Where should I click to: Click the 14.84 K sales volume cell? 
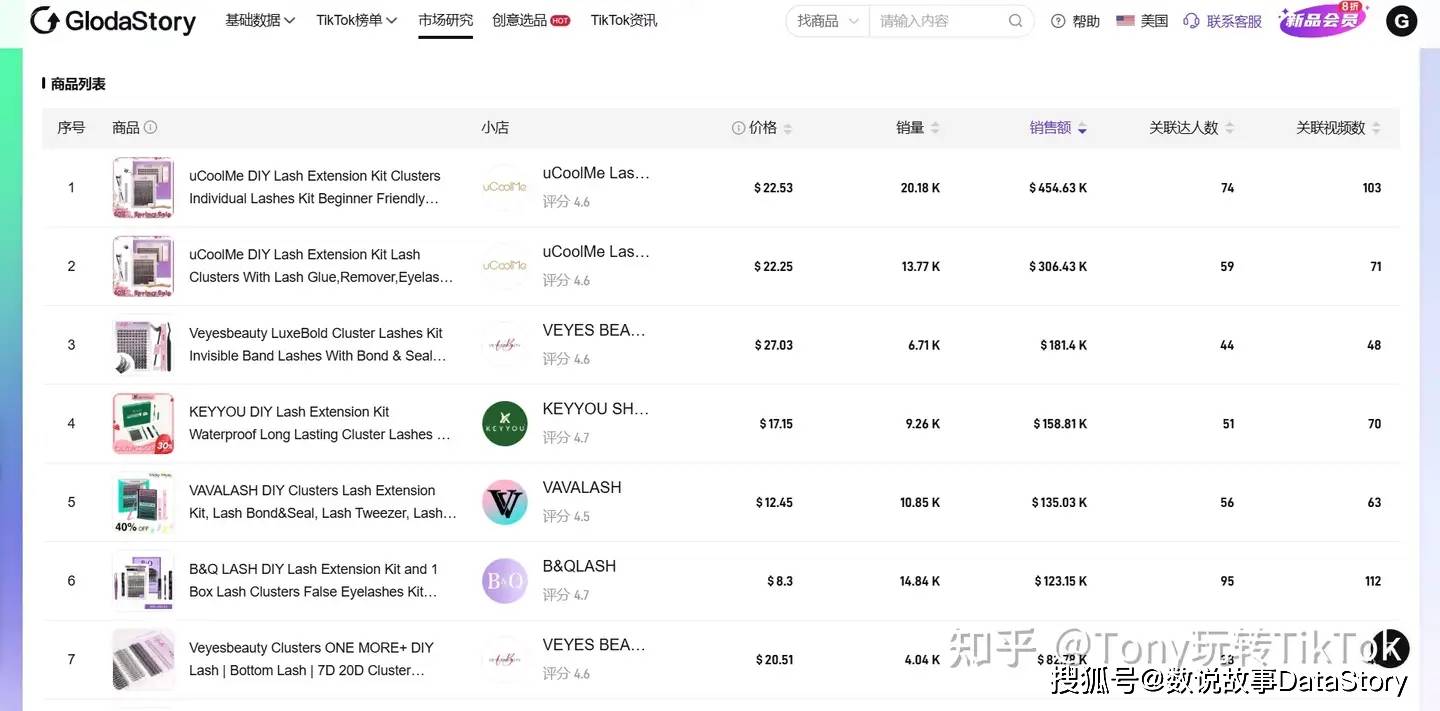(x=920, y=581)
